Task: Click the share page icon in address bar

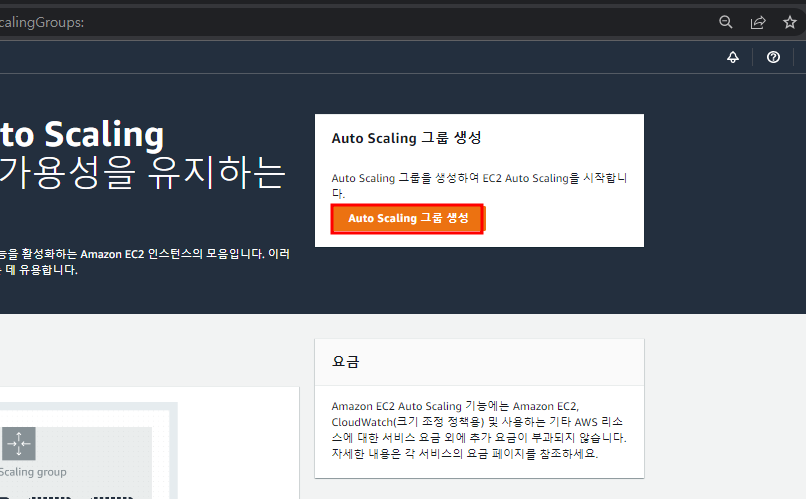Action: pos(758,22)
